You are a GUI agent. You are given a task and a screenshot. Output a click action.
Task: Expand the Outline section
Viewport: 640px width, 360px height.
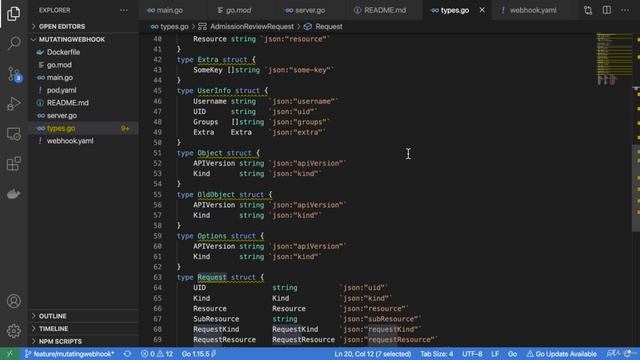[x=83, y=316]
